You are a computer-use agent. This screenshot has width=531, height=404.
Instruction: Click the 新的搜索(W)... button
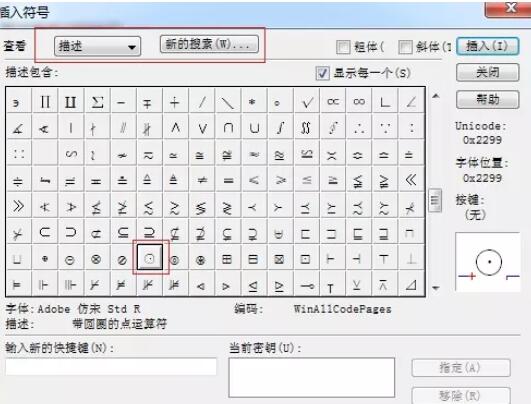(x=209, y=44)
